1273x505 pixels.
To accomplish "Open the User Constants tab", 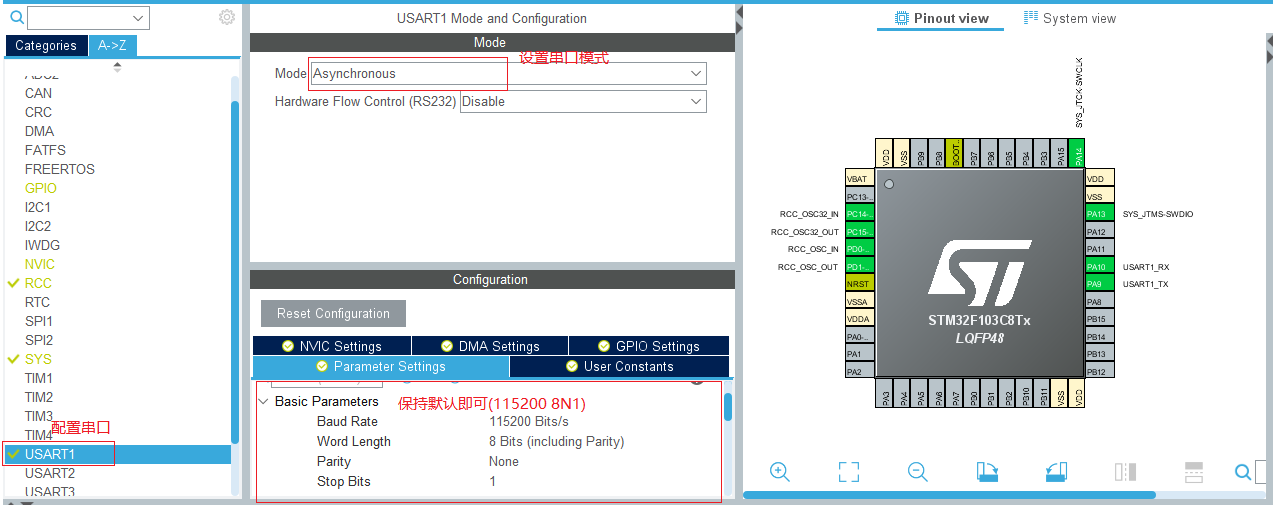I will click(619, 366).
